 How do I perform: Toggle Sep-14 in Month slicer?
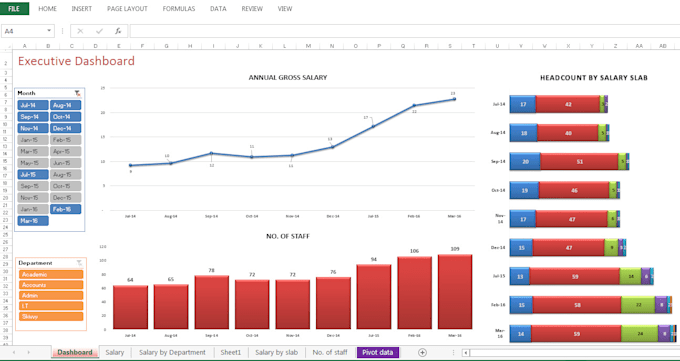point(33,117)
